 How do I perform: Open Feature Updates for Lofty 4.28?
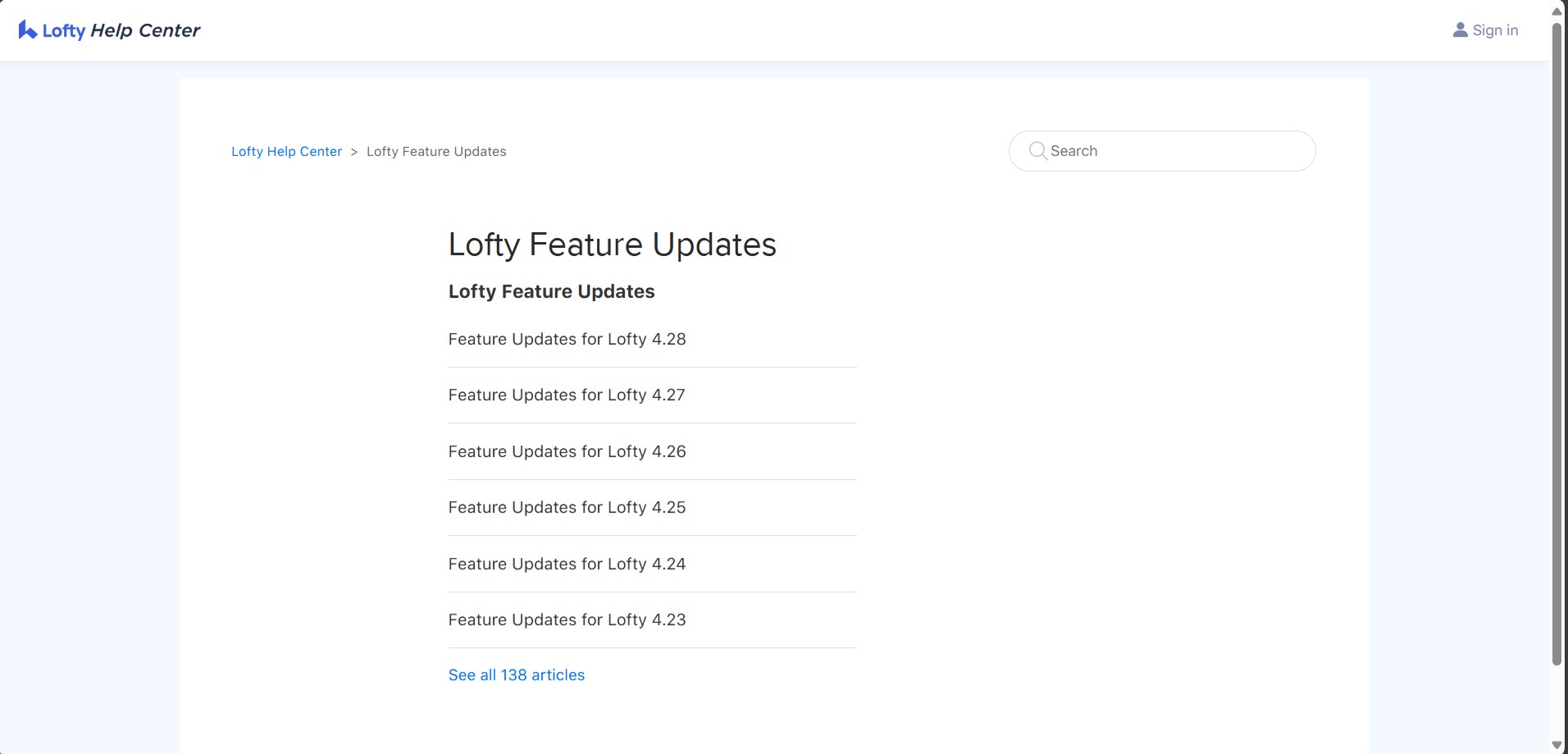click(567, 340)
